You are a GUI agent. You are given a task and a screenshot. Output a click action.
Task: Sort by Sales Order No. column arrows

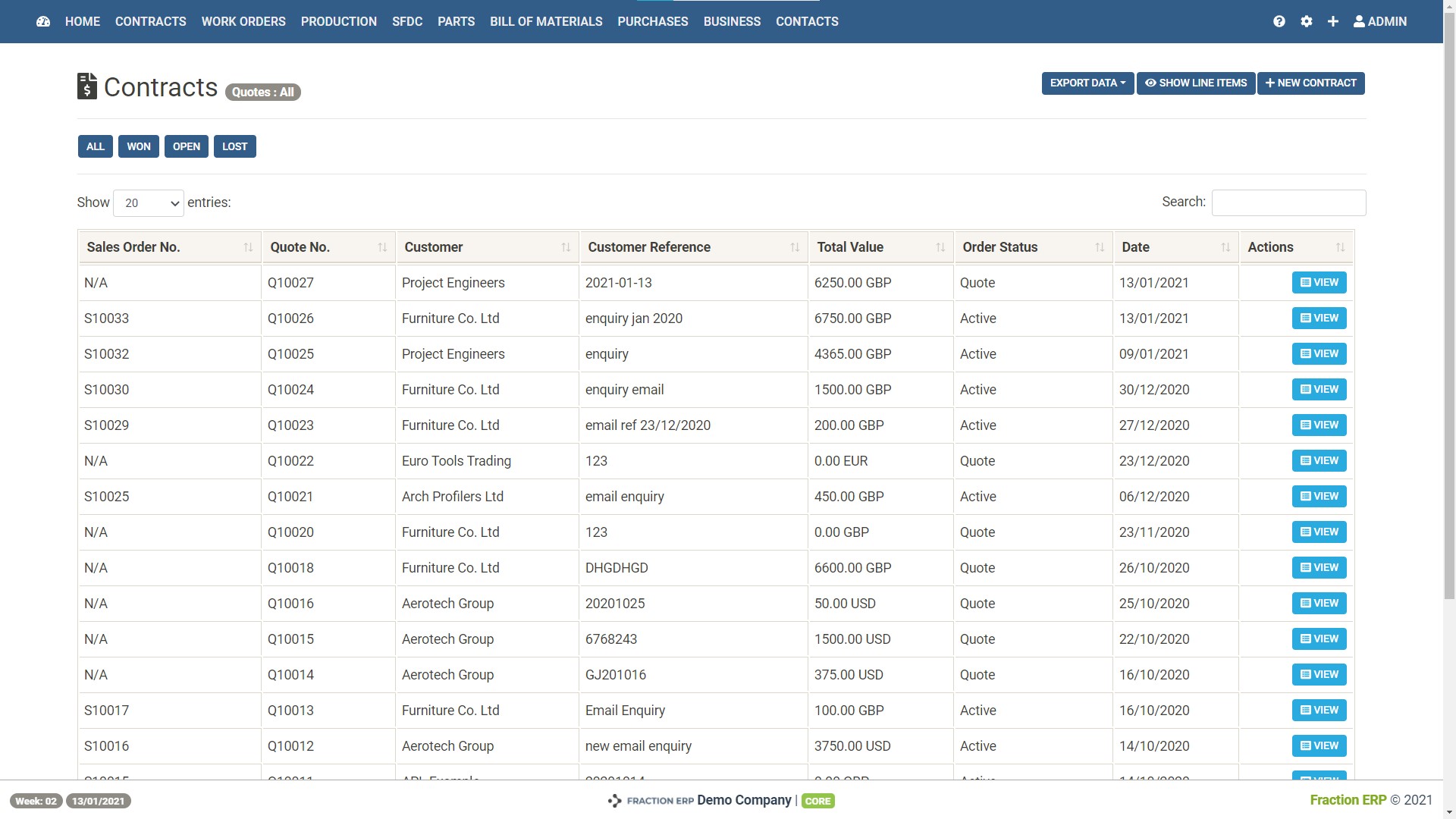248,247
